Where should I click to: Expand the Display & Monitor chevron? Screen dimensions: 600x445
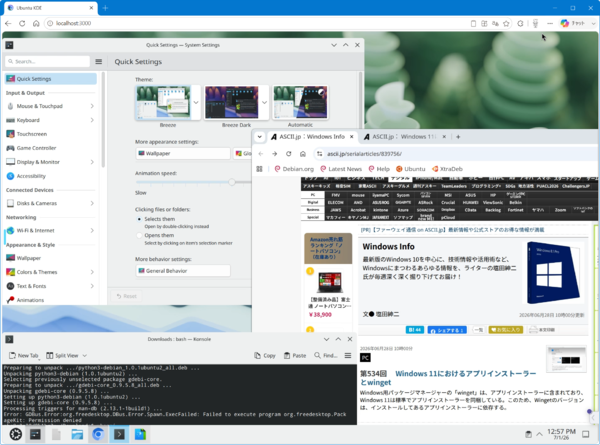(92, 162)
